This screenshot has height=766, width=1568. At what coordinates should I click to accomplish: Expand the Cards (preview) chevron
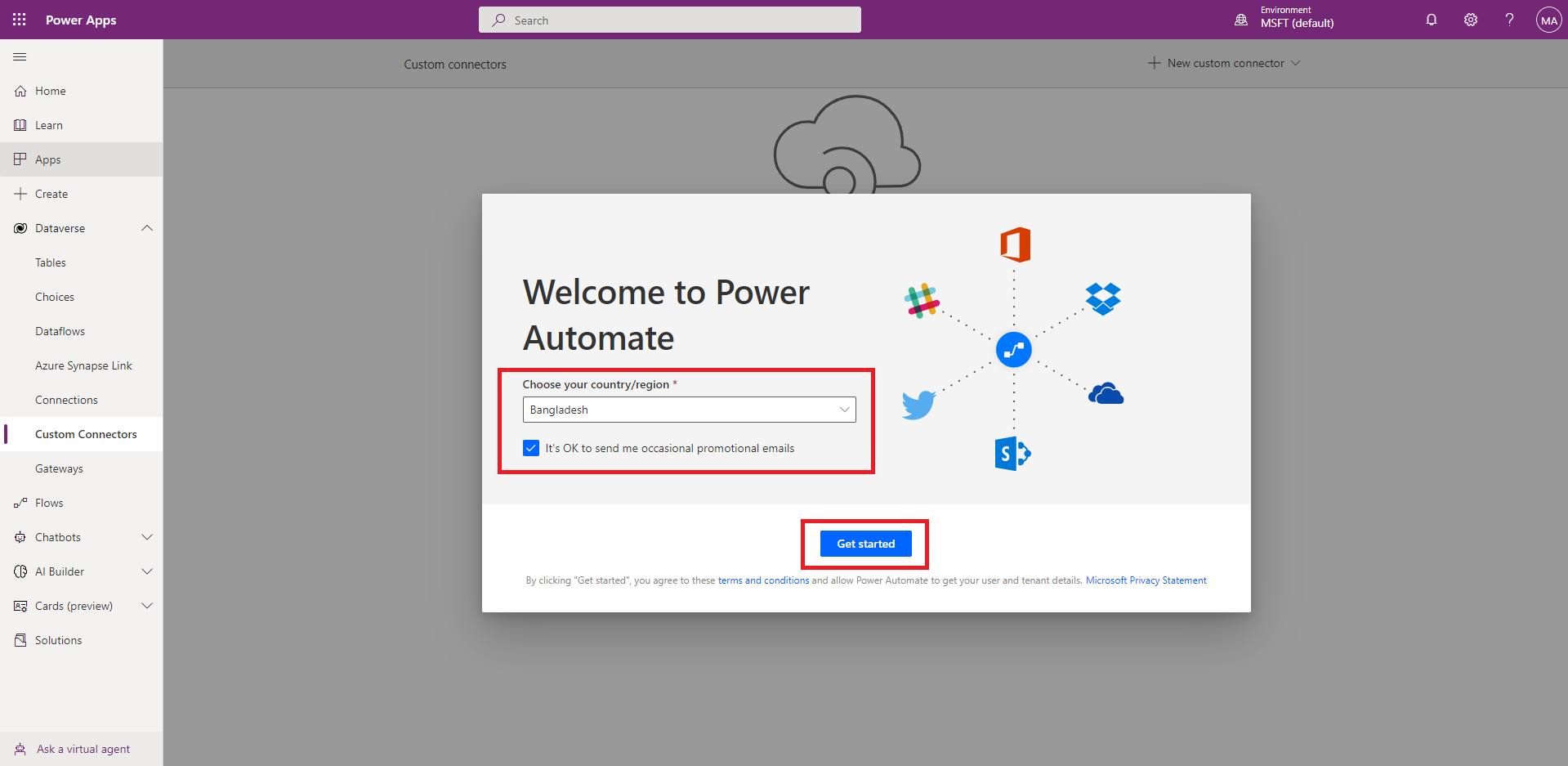[x=147, y=606]
